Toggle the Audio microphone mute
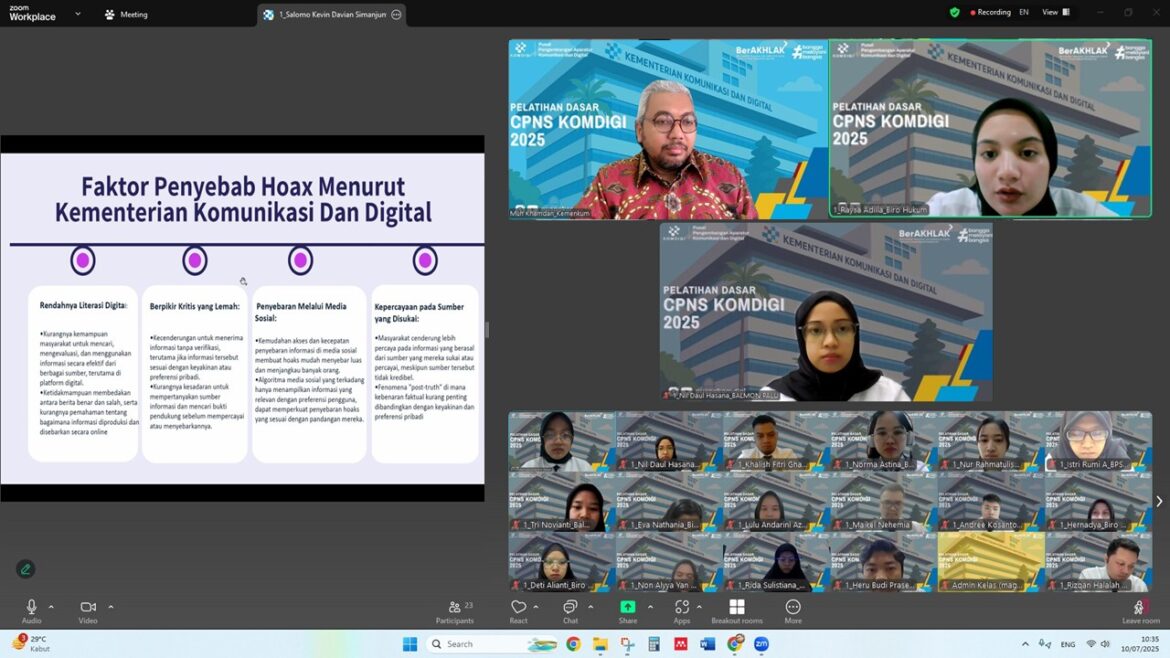 [x=31, y=612]
